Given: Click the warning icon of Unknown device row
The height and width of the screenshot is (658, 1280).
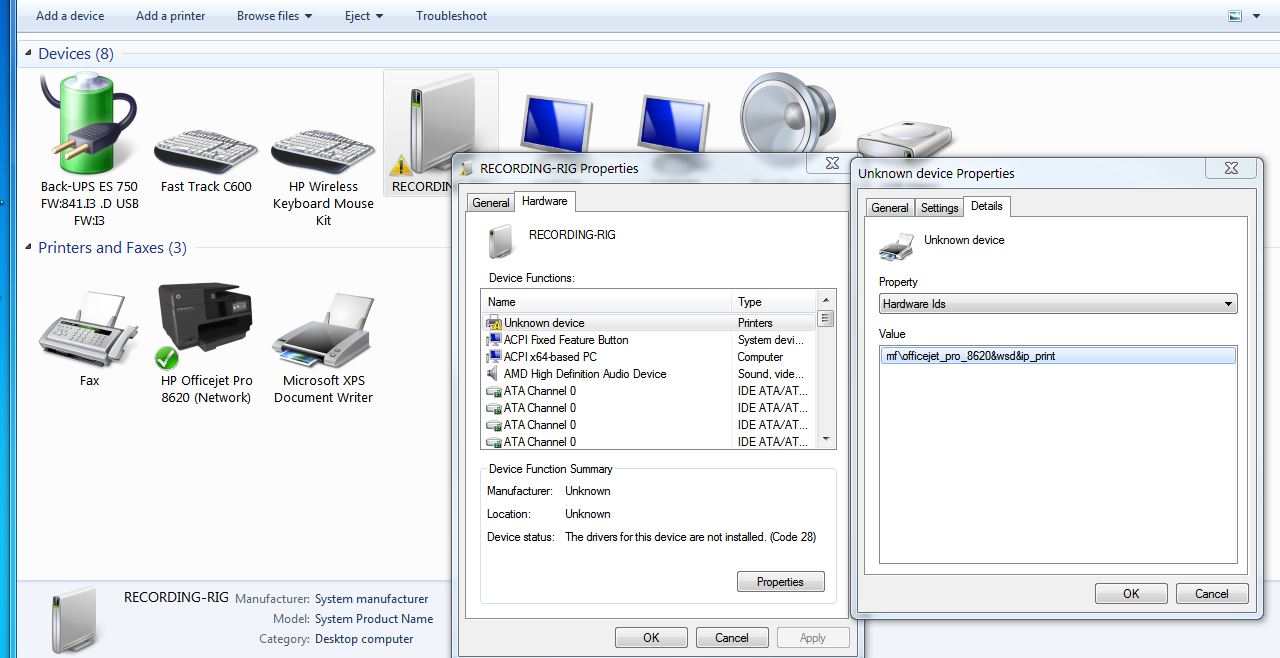Looking at the screenshot, I should [493, 323].
